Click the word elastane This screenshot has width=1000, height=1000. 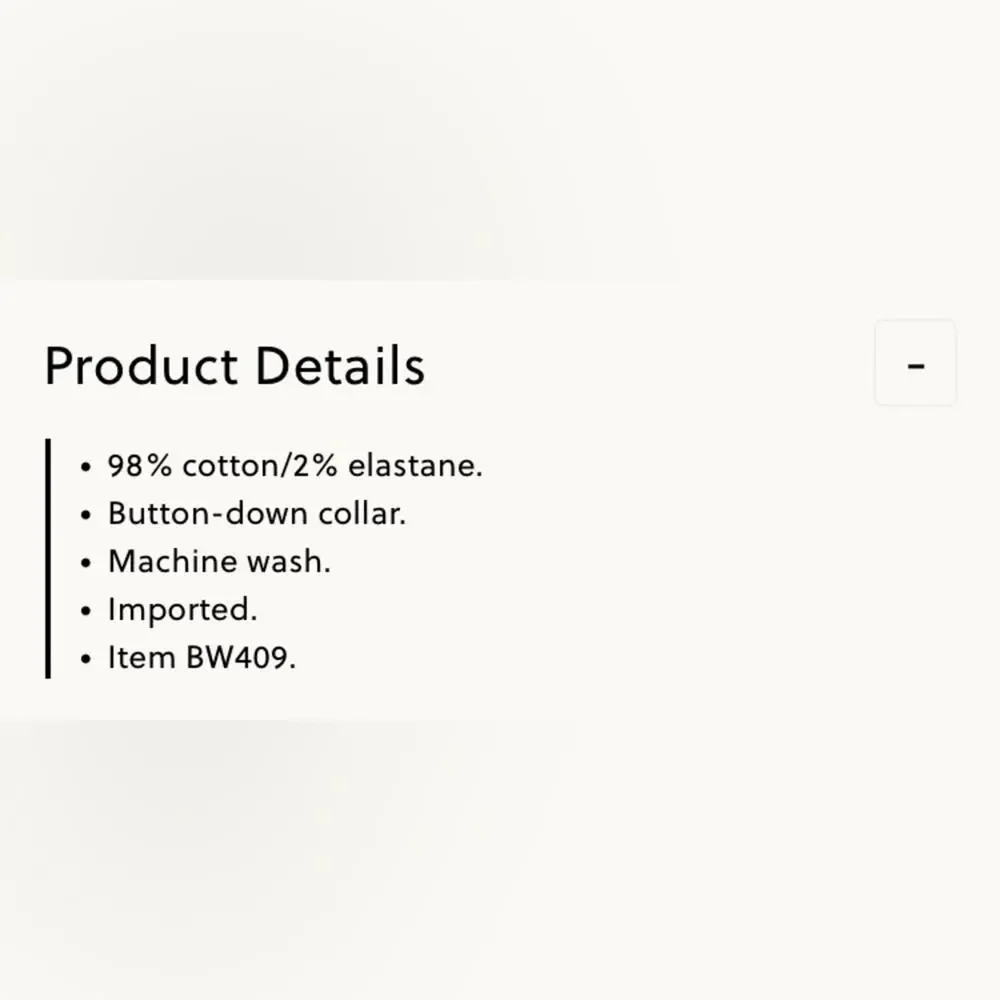tap(415, 465)
